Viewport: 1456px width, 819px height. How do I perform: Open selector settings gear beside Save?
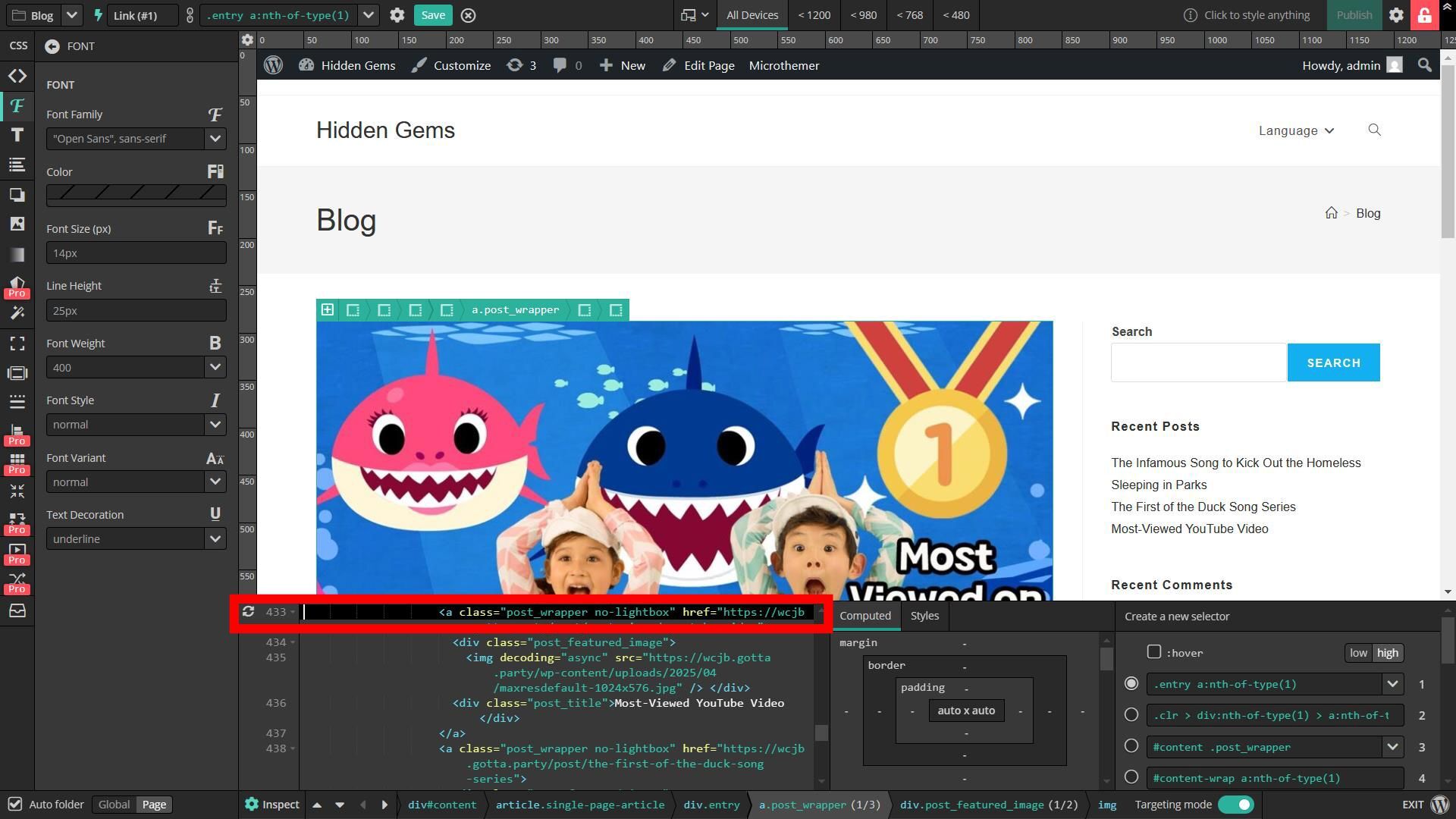click(397, 15)
